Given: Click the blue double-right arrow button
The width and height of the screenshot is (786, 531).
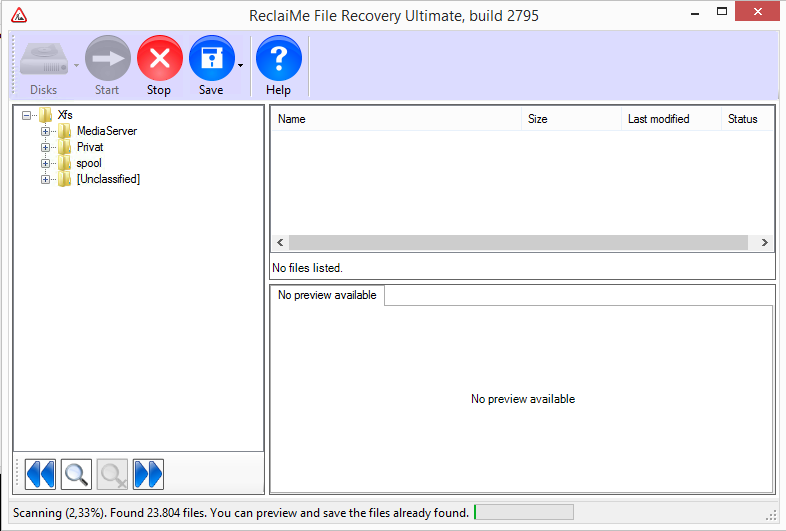Looking at the screenshot, I should click(x=148, y=474).
